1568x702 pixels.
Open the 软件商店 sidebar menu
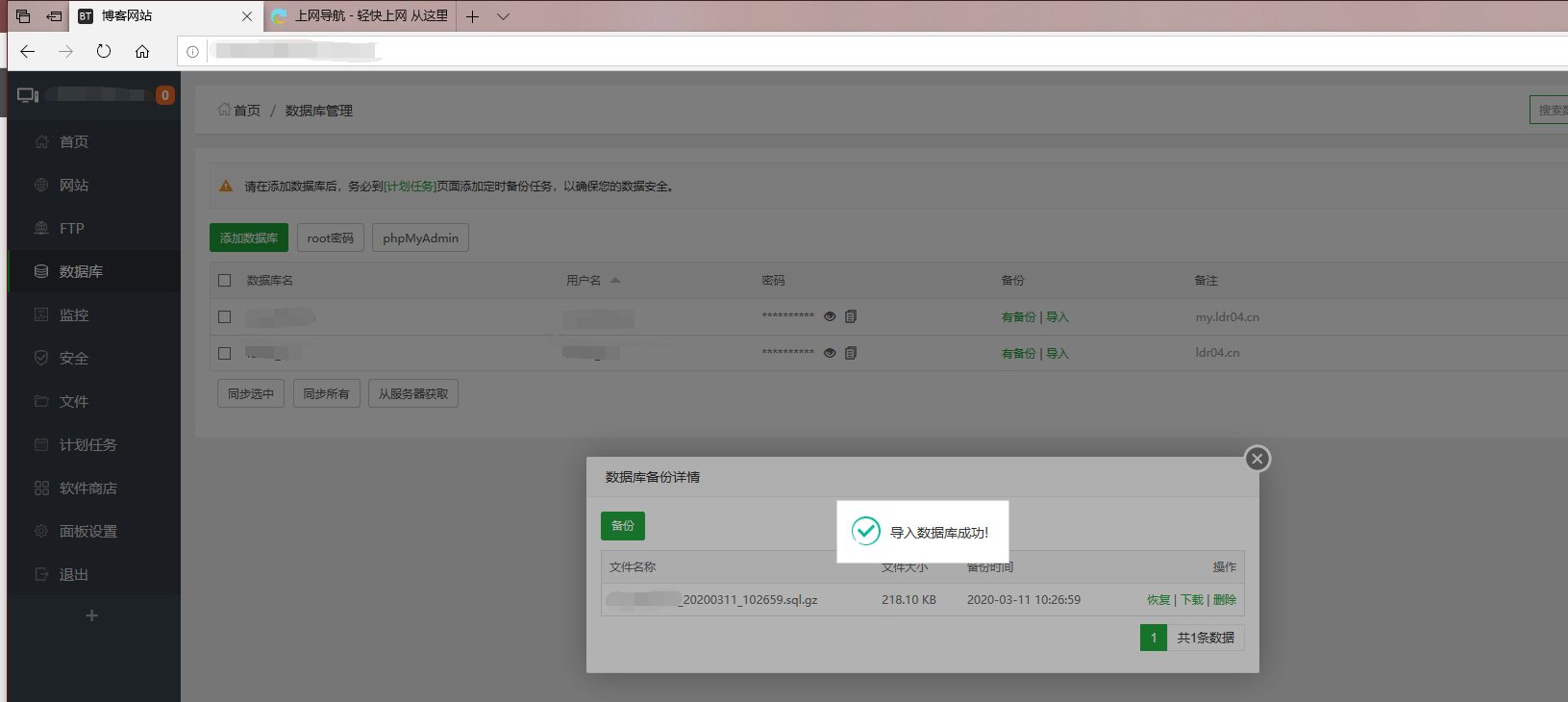point(87,488)
